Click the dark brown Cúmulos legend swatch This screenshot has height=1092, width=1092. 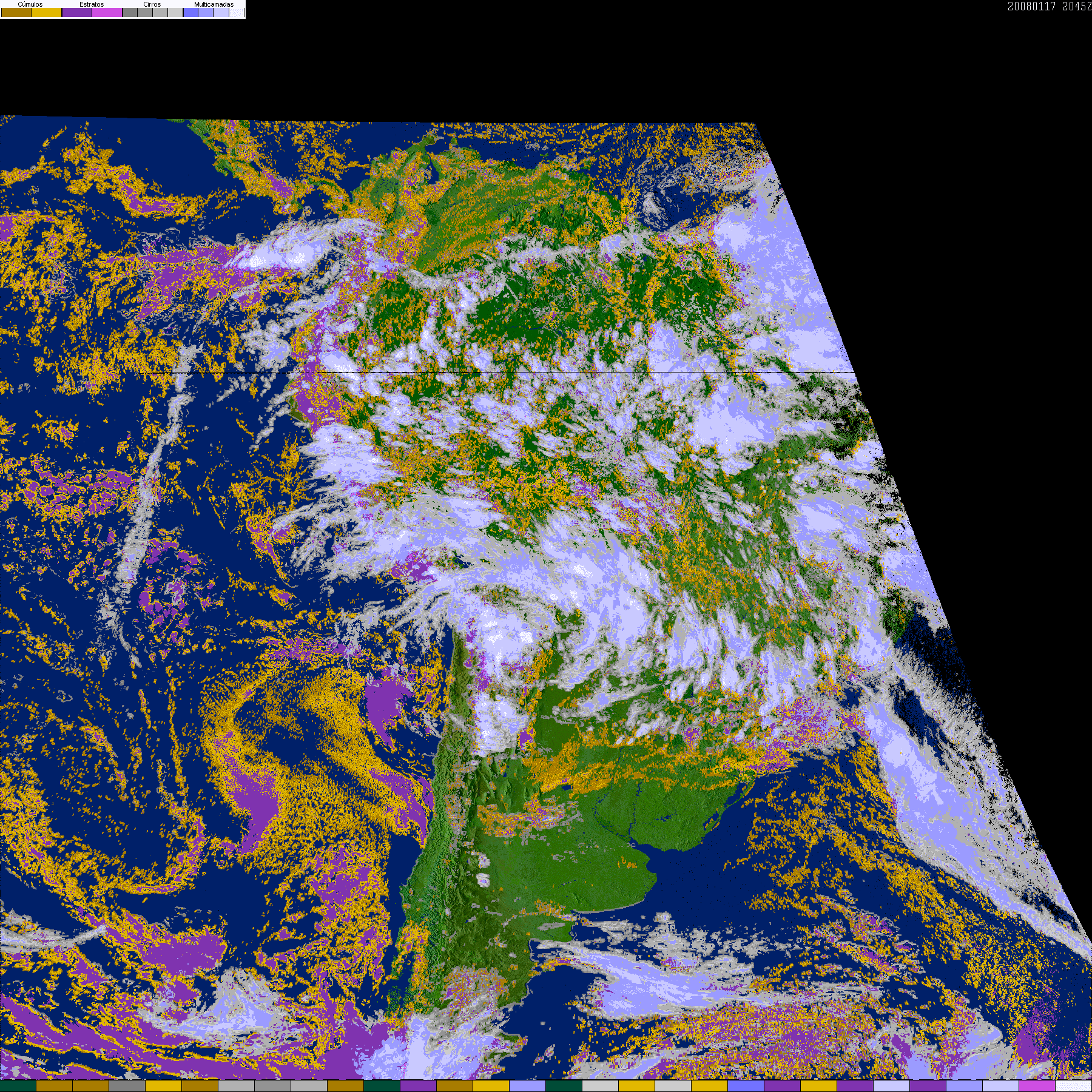pos(16,13)
